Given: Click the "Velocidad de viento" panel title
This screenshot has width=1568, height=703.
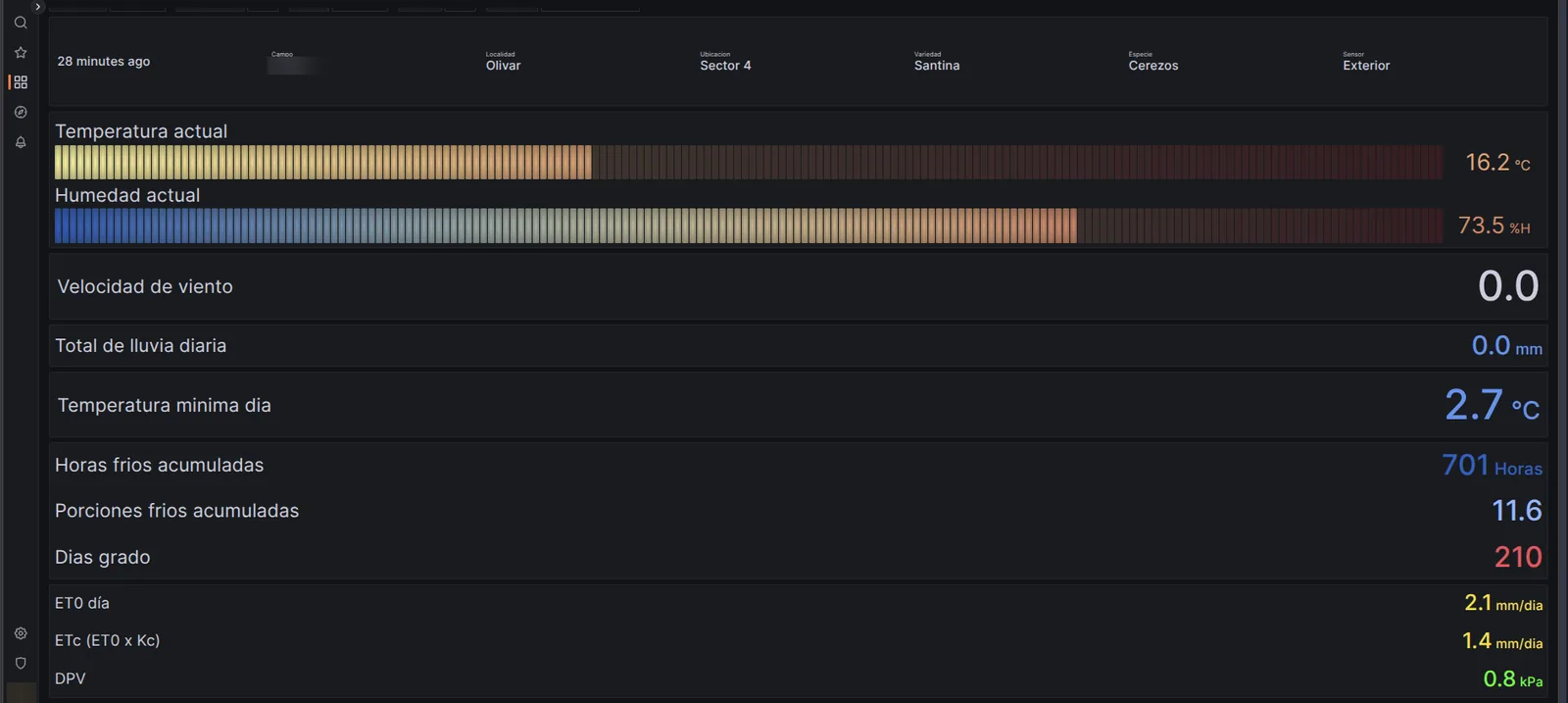Looking at the screenshot, I should click(x=145, y=286).
